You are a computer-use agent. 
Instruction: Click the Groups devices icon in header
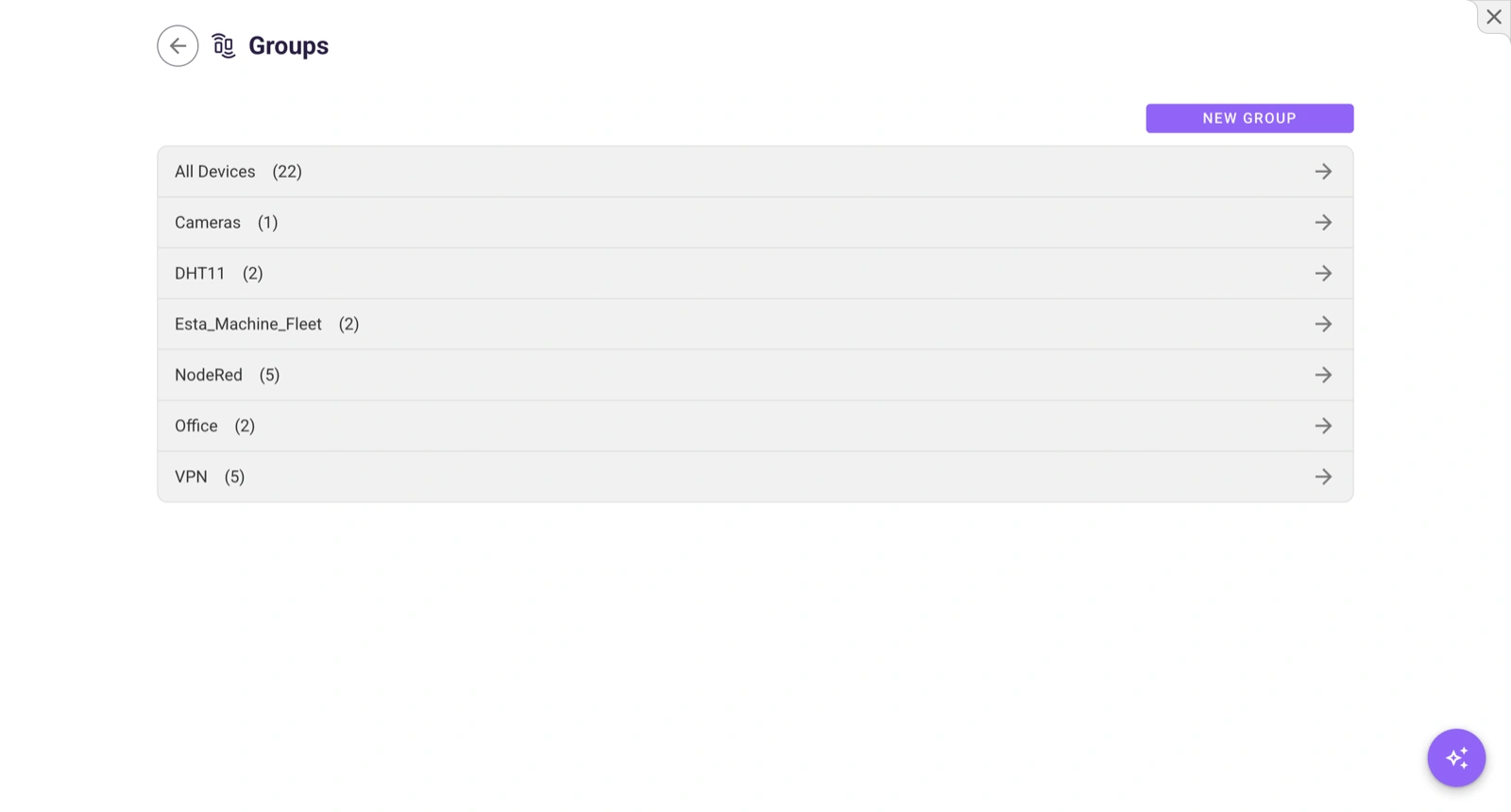224,45
